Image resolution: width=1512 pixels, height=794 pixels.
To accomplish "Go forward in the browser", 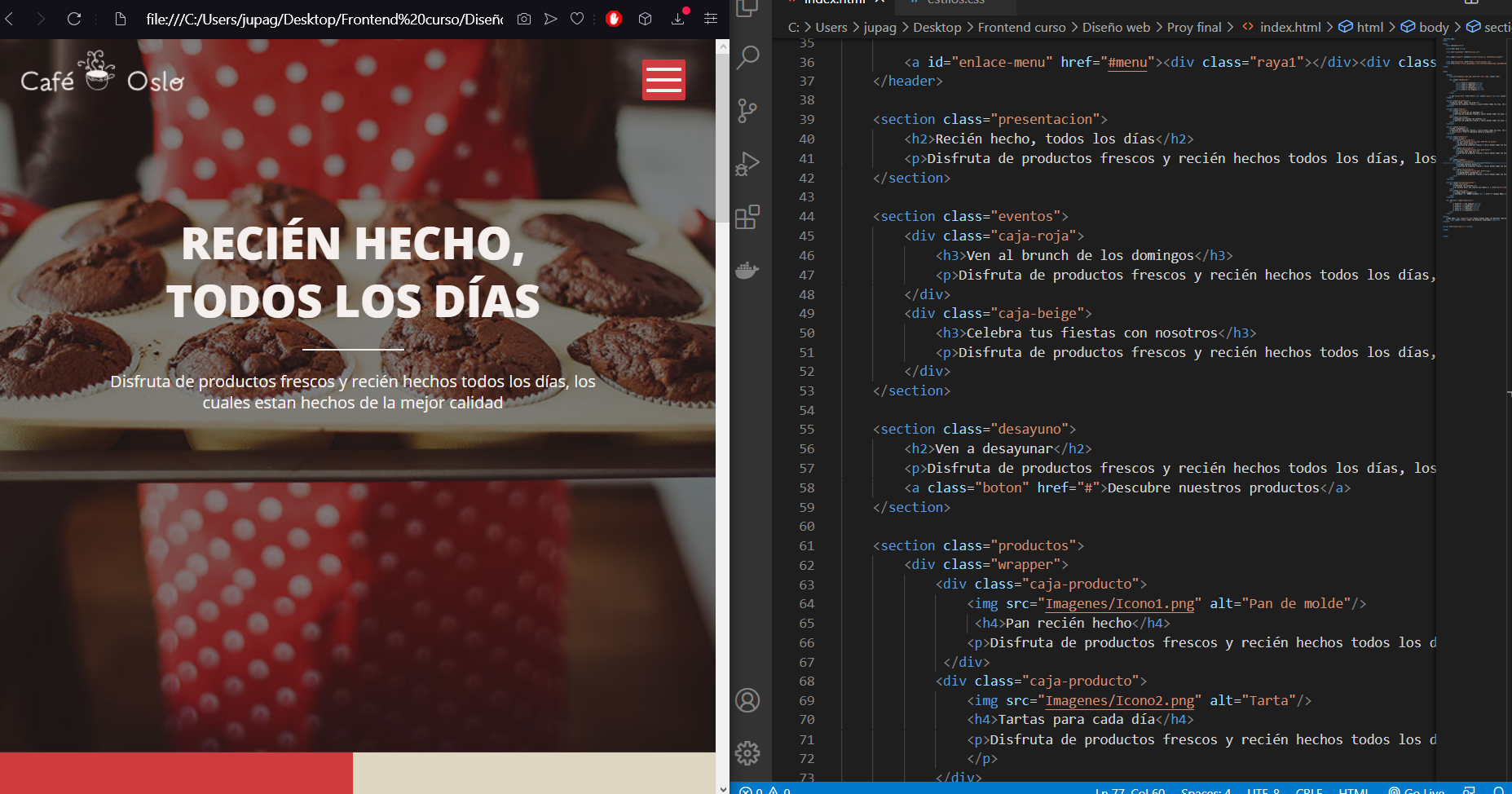I will click(x=41, y=19).
